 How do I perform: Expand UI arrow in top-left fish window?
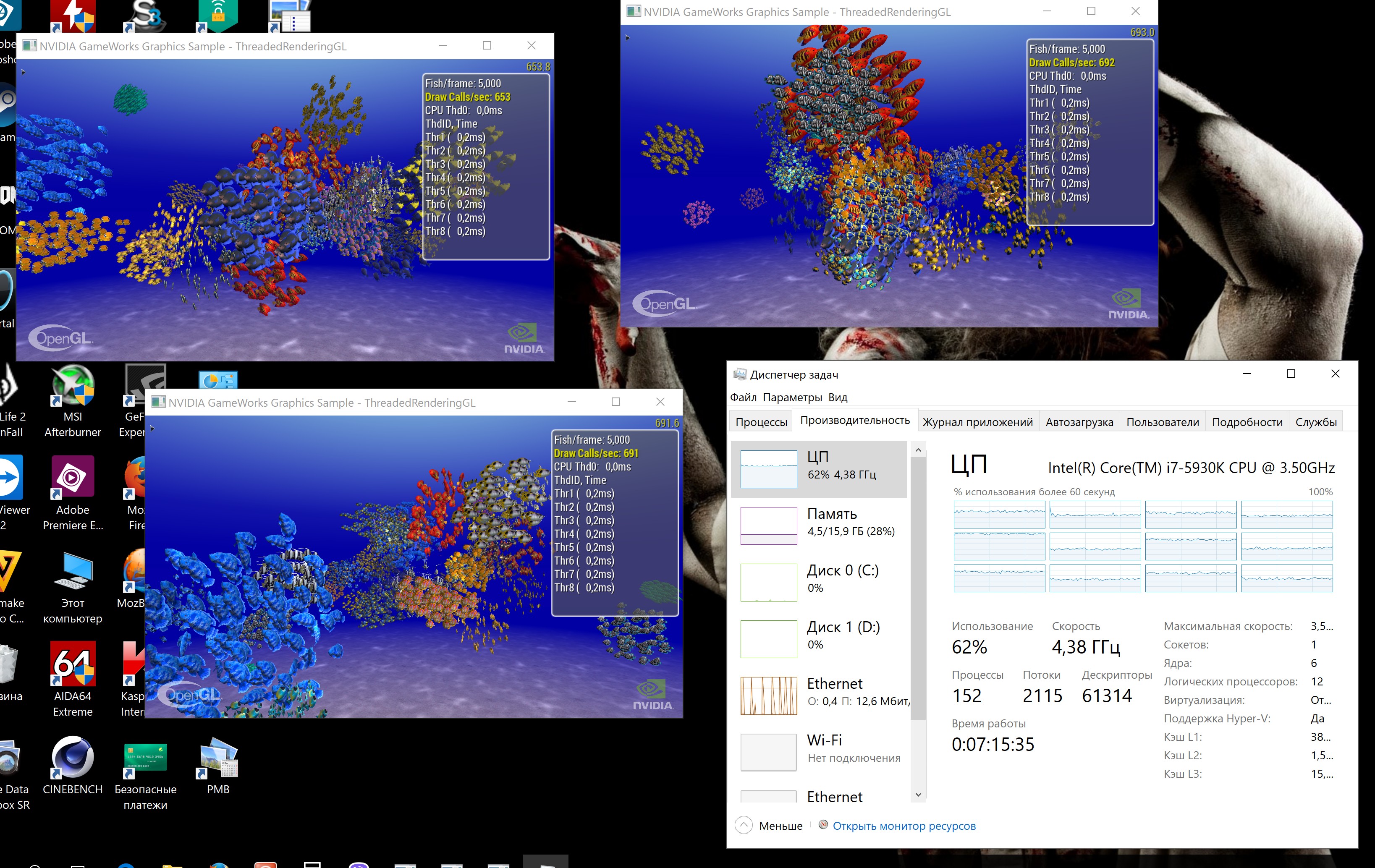pyautogui.click(x=24, y=72)
